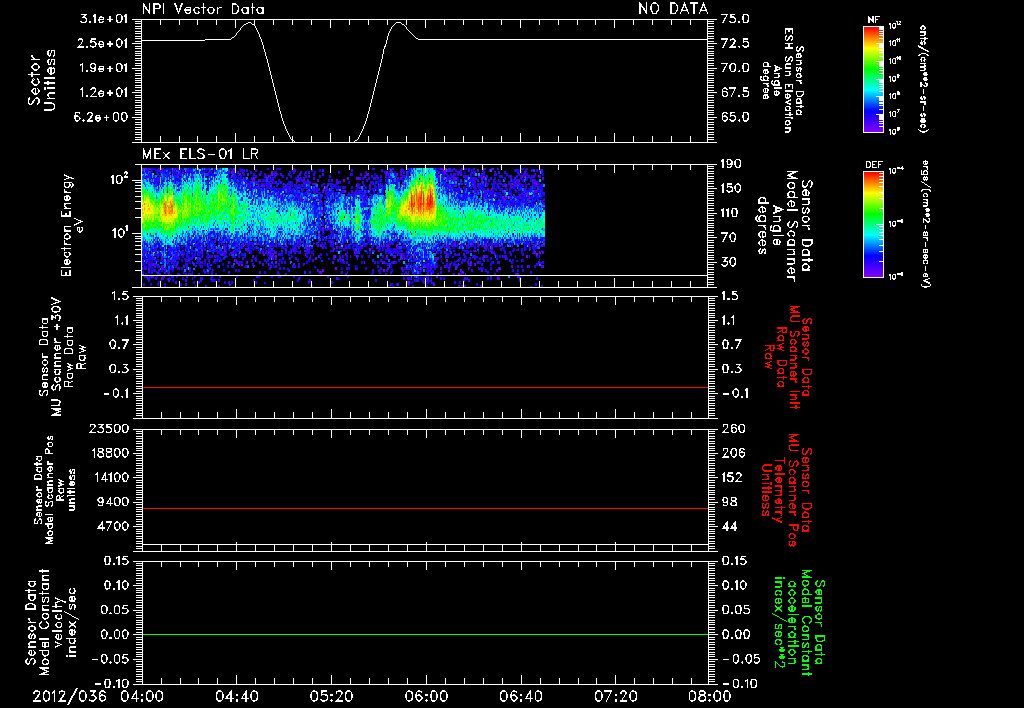1024x708 pixels.
Task: Click the 98 telemetry axis tick
Action: pos(729,502)
